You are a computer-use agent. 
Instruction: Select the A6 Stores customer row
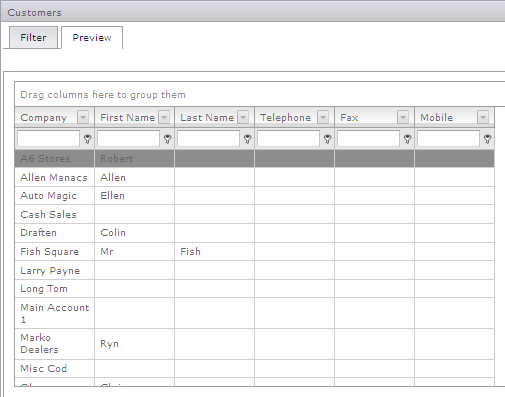[254, 158]
